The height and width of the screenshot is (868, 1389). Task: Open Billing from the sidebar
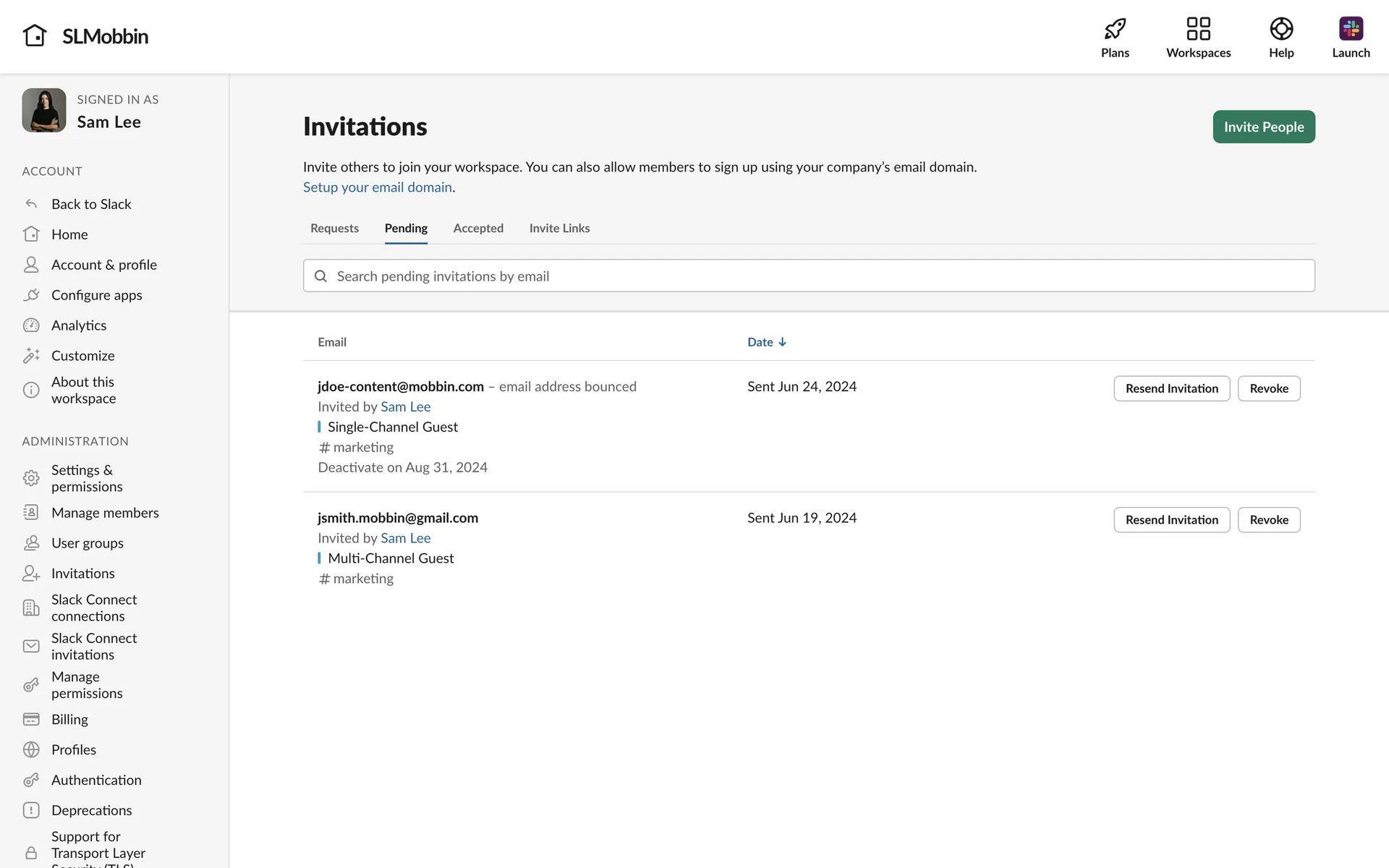[69, 719]
